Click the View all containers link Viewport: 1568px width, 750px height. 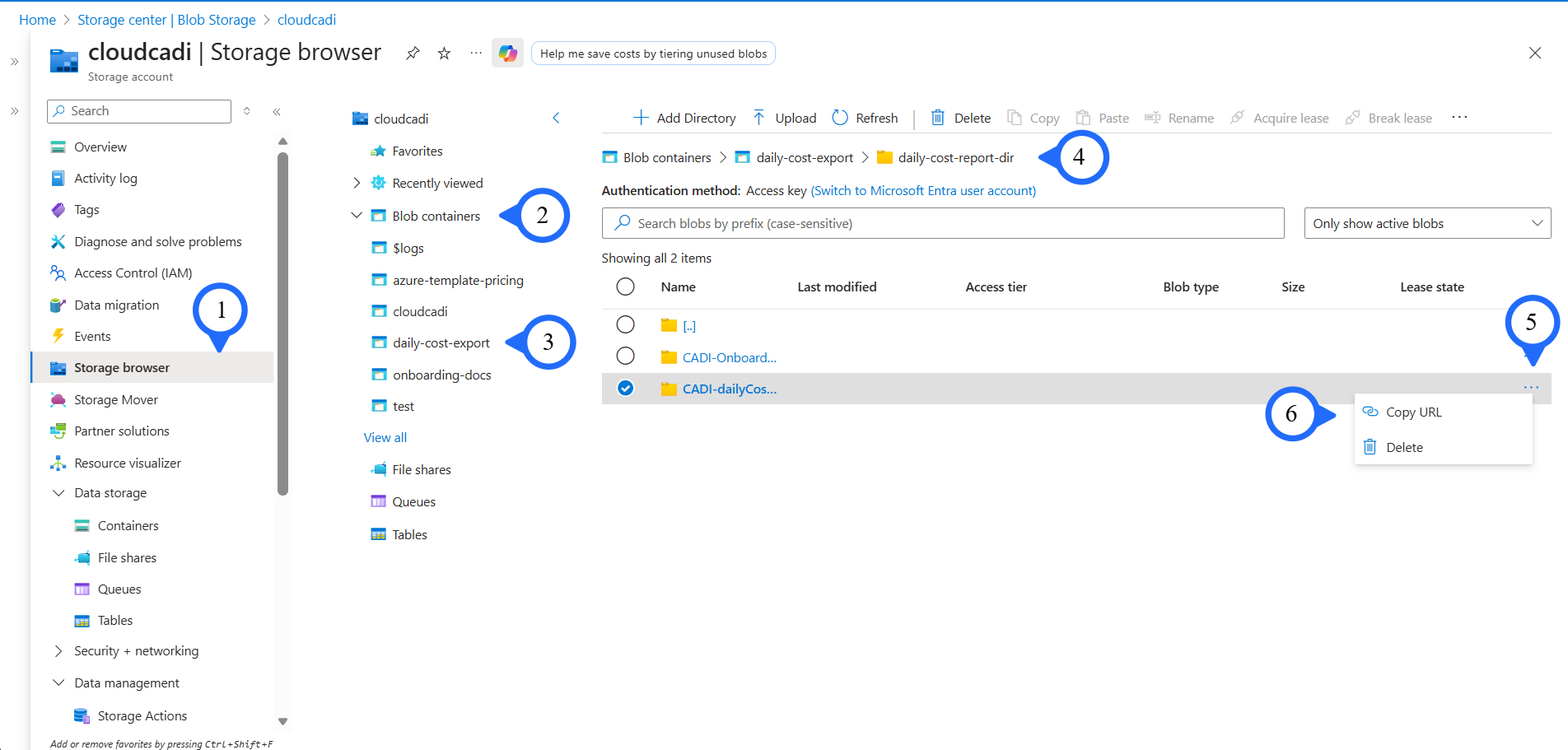(x=385, y=438)
